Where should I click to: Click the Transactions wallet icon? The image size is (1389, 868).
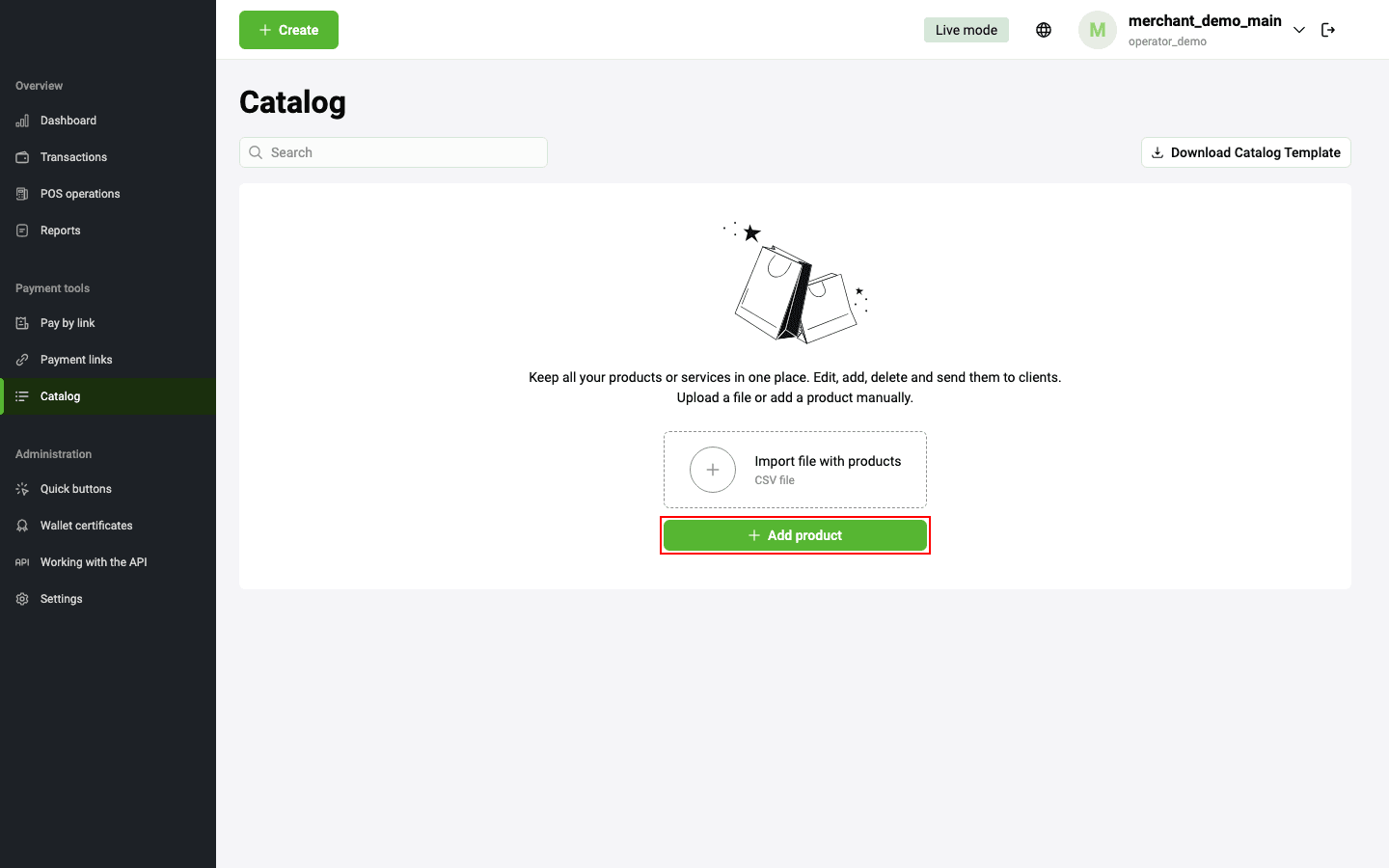point(22,157)
